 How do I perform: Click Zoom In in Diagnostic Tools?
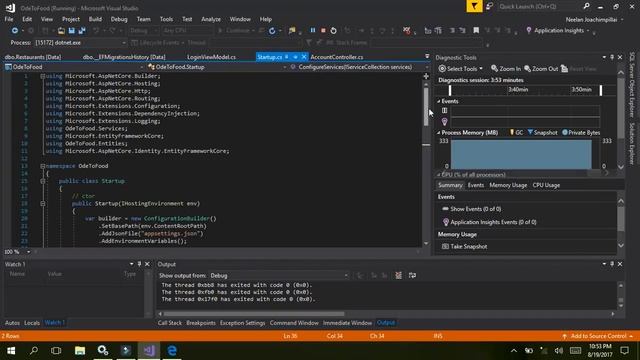click(x=506, y=69)
